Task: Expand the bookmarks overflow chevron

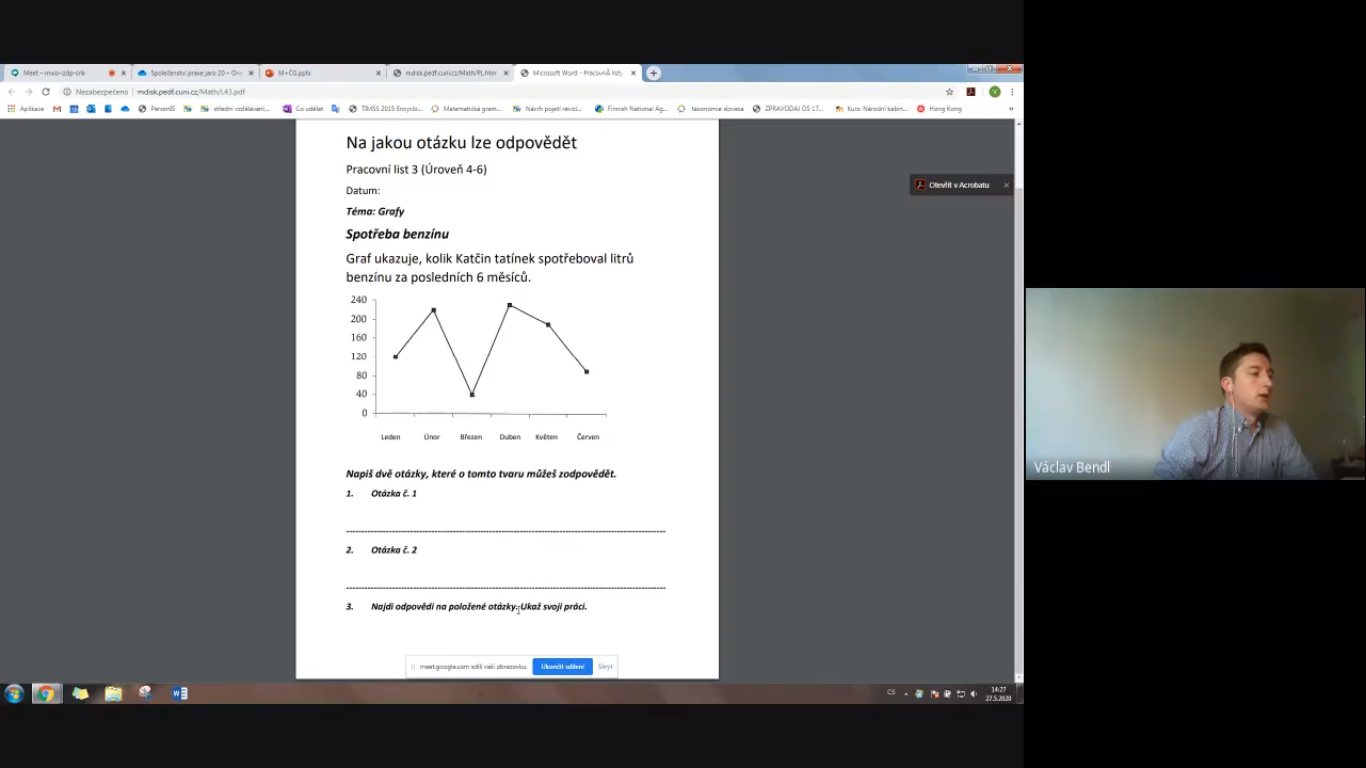Action: 1010,108
